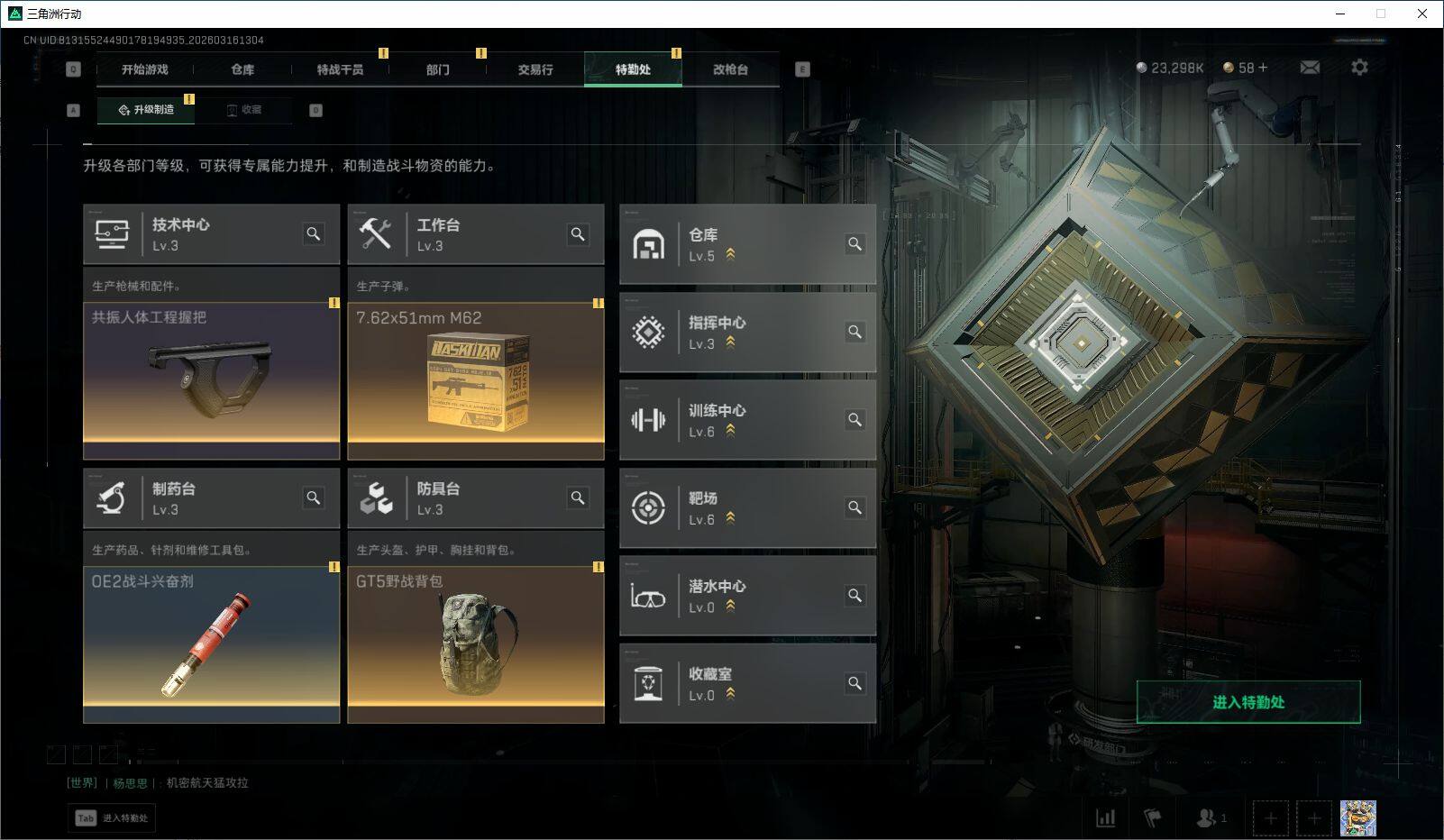Open the 潜水中心 department row
The width and height of the screenshot is (1444, 840).
point(747,596)
